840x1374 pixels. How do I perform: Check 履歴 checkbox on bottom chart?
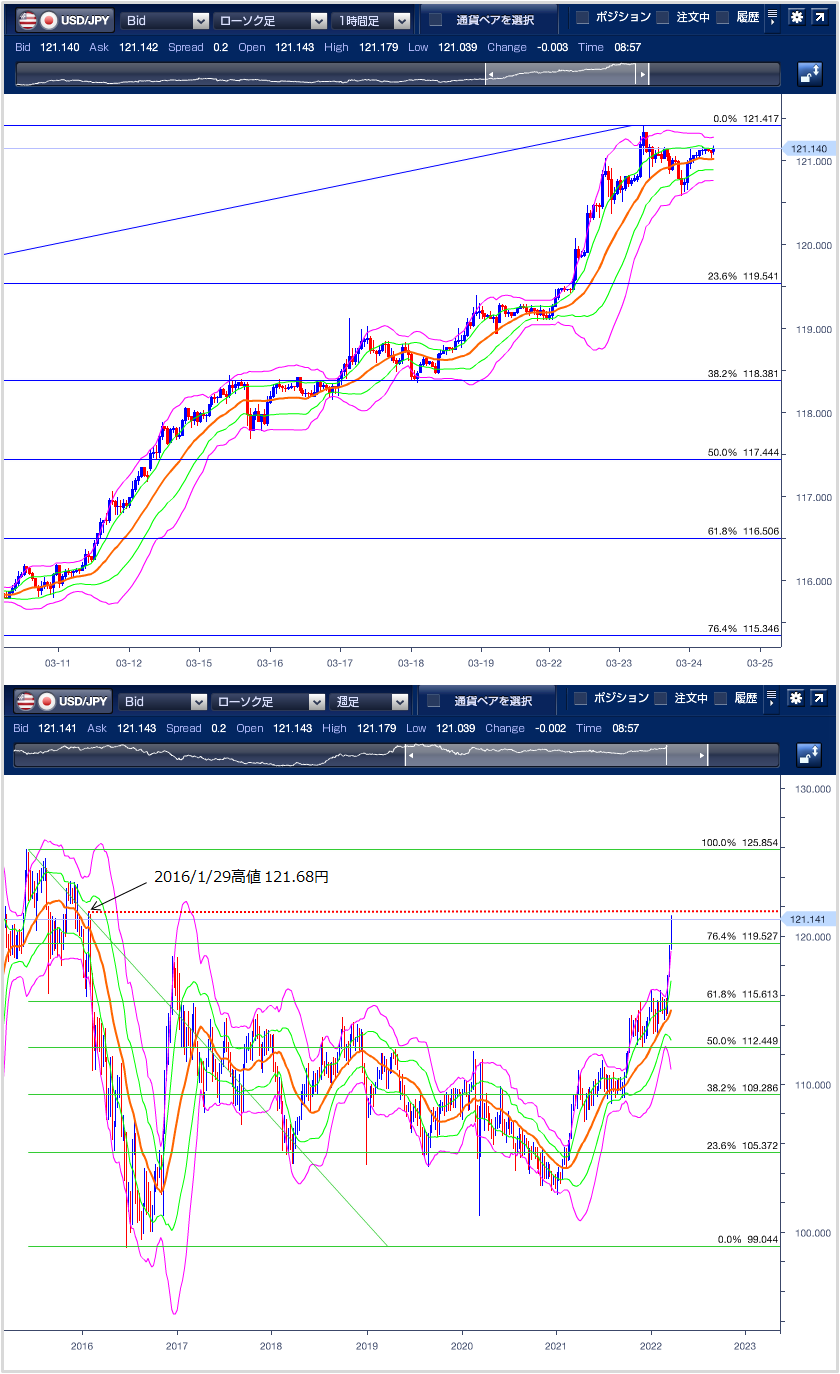point(722,699)
